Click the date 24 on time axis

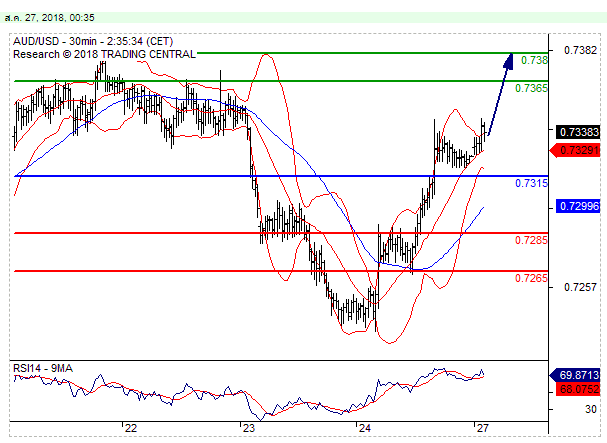[x=365, y=428]
